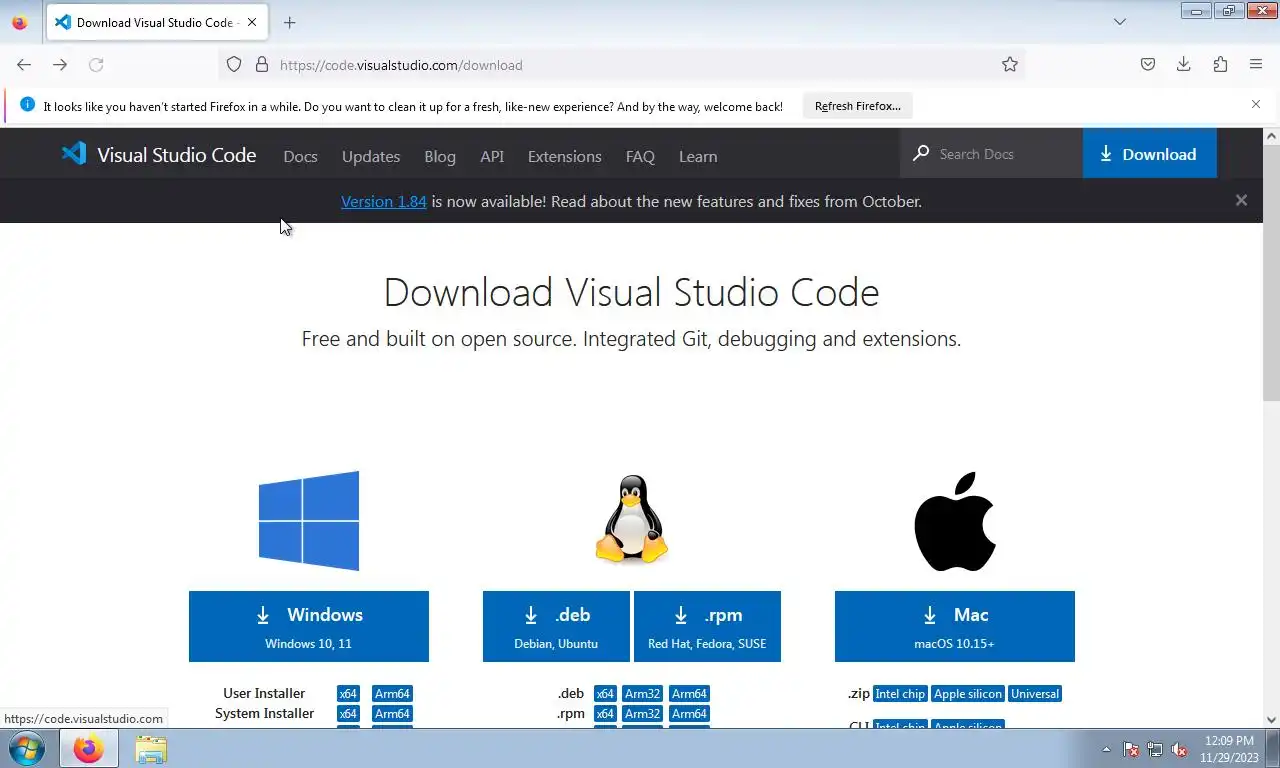Open the muted volume tray icon
The height and width of the screenshot is (768, 1280).
point(1179,750)
